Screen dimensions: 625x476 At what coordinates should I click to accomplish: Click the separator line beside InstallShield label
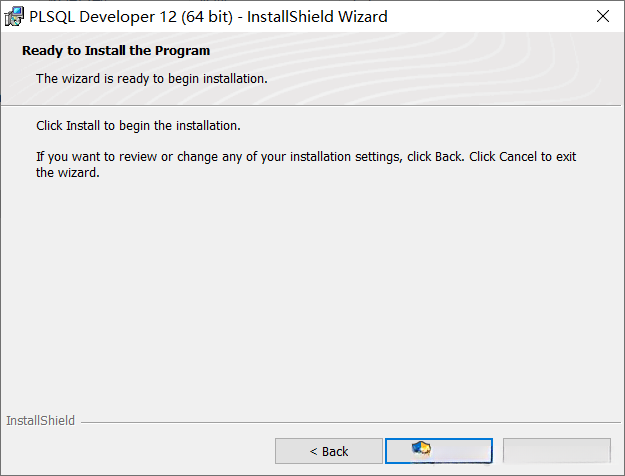(350, 422)
